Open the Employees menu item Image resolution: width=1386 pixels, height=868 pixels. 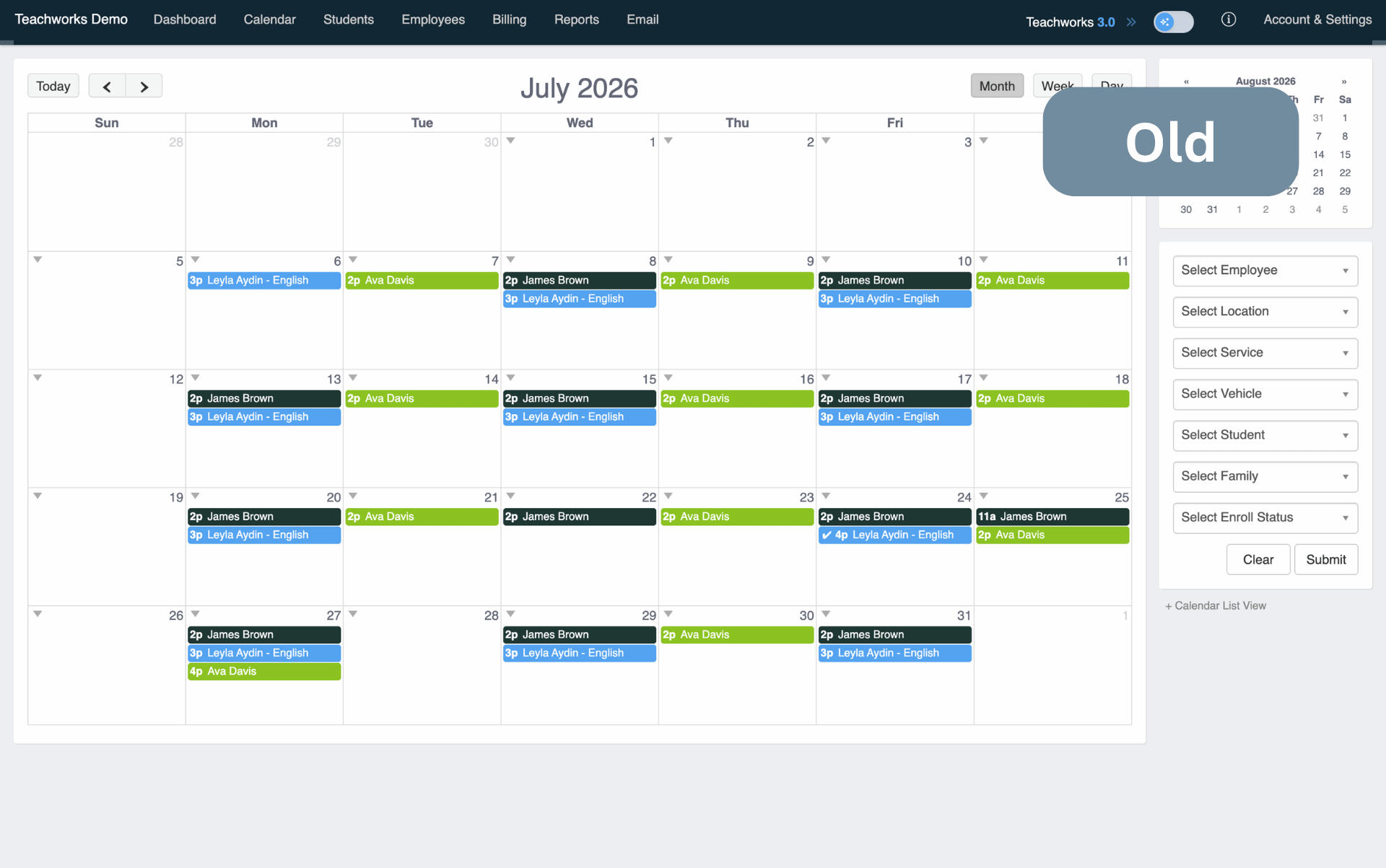[x=433, y=19]
